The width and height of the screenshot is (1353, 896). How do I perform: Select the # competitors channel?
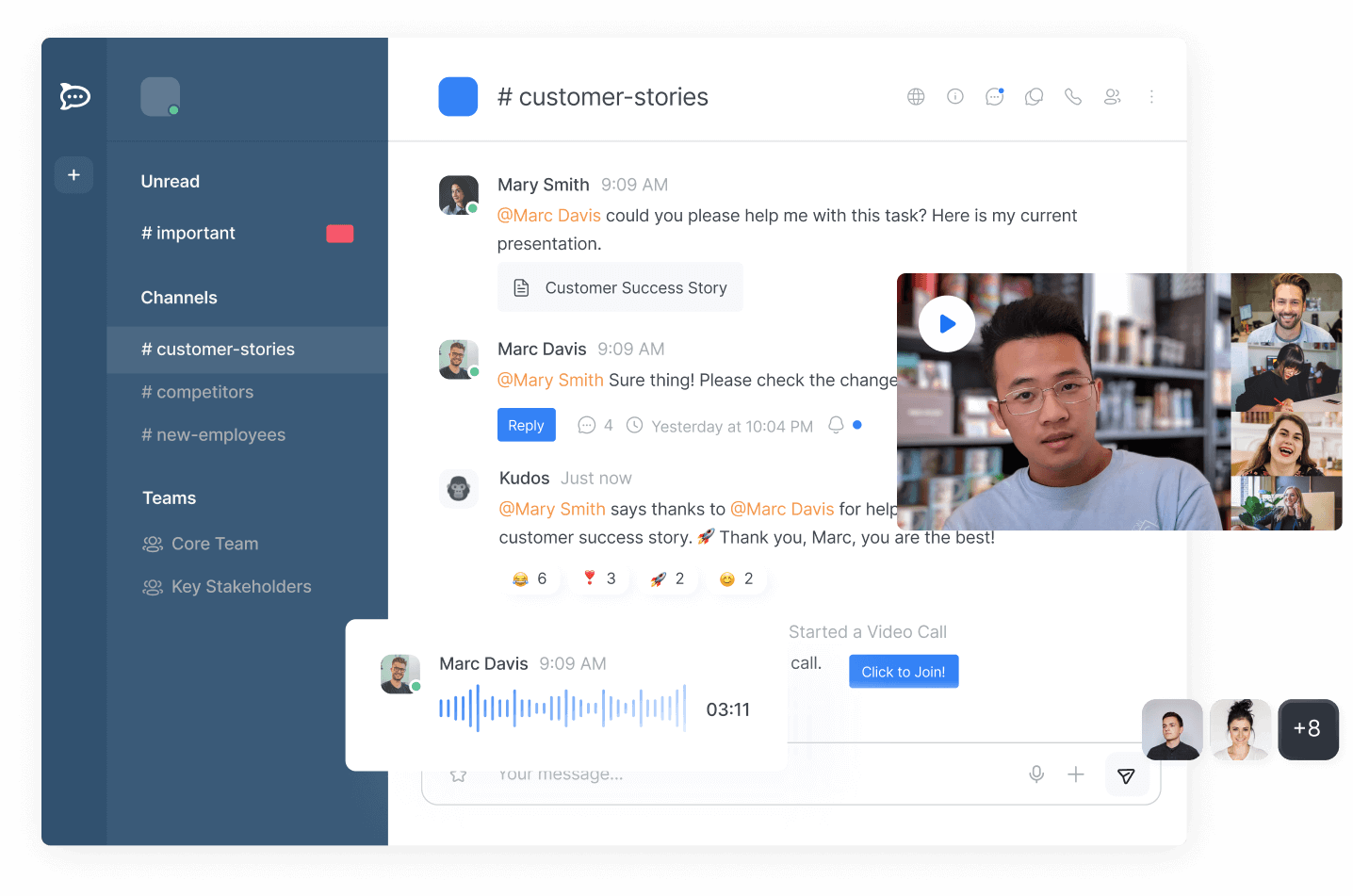(x=197, y=392)
